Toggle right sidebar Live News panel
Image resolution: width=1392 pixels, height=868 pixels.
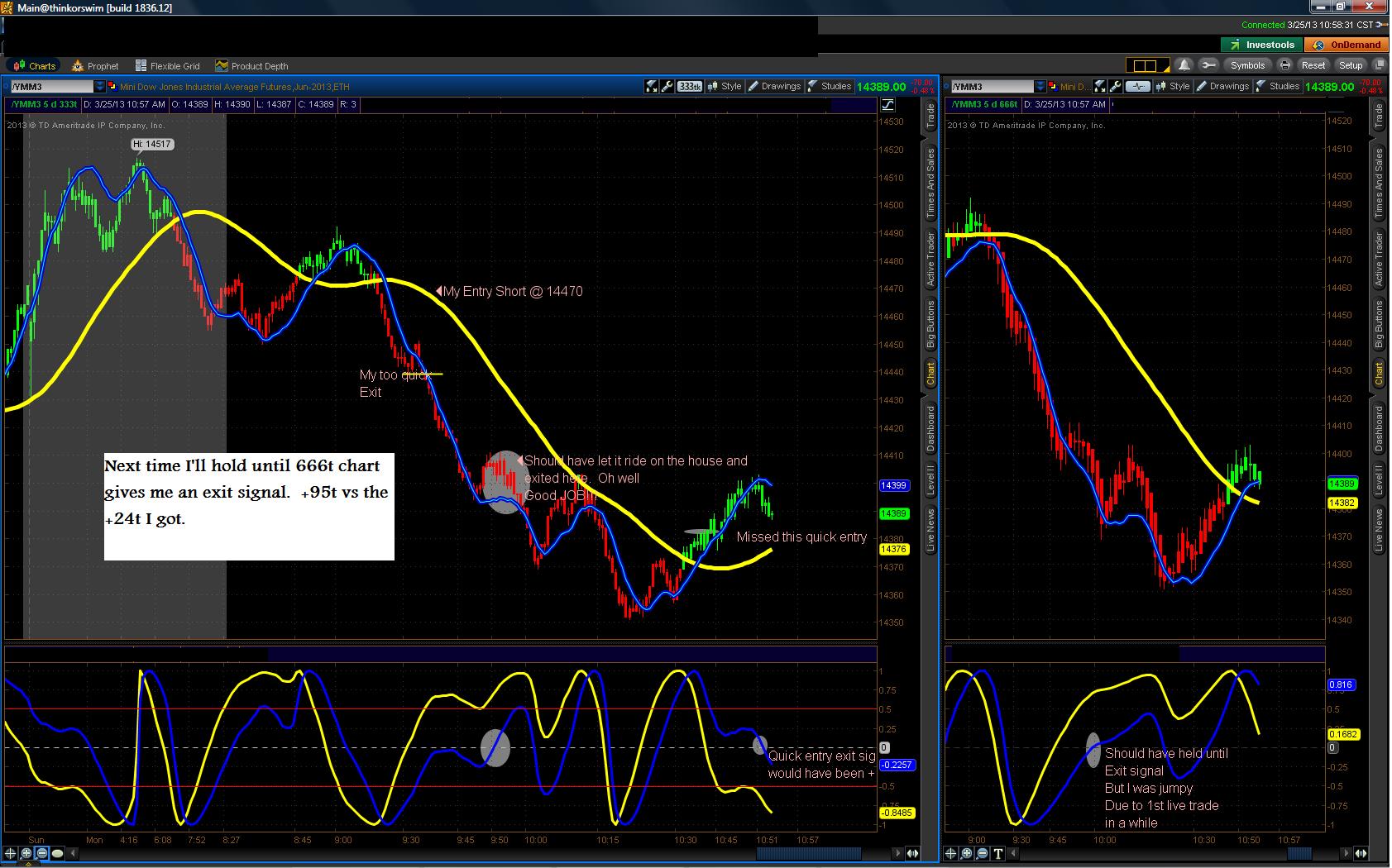1379,530
